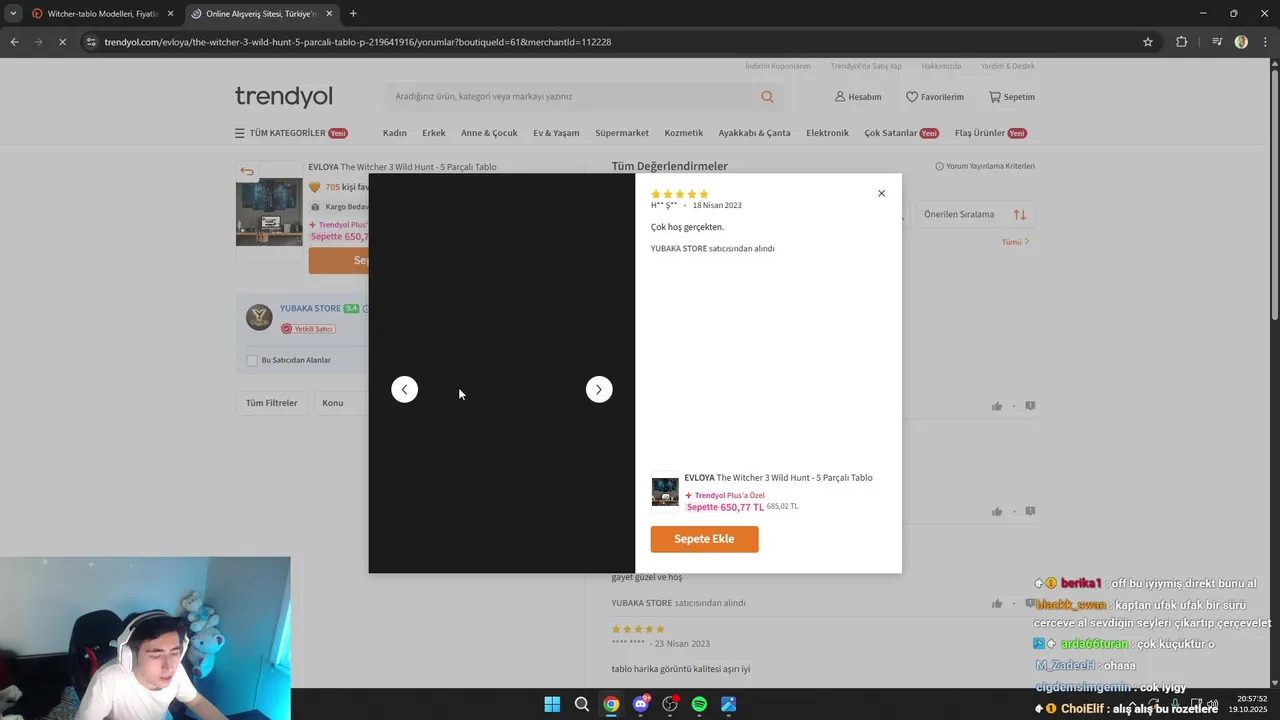The image size is (1280, 720).
Task: Dislike the review above the Tüm Filtreler row
Action: pos(1030,406)
